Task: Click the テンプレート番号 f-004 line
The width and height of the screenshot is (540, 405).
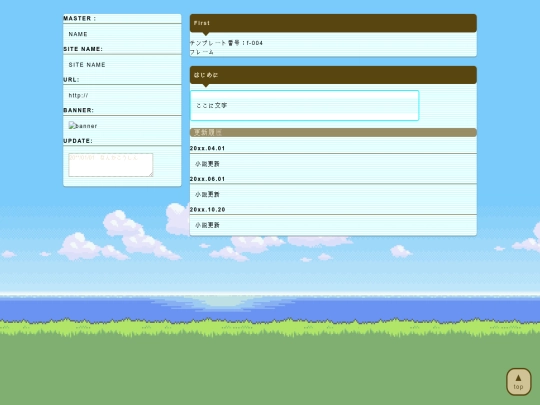Action: 226,43
